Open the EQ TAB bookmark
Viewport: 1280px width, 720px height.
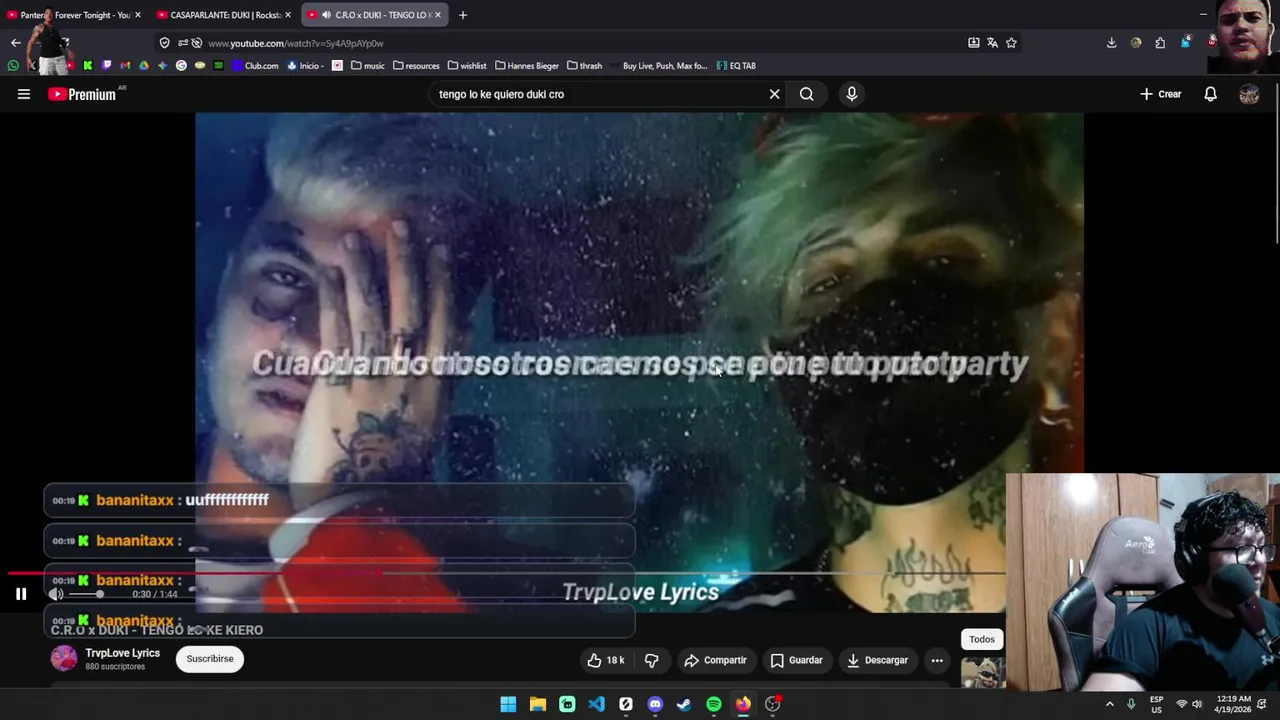click(736, 66)
